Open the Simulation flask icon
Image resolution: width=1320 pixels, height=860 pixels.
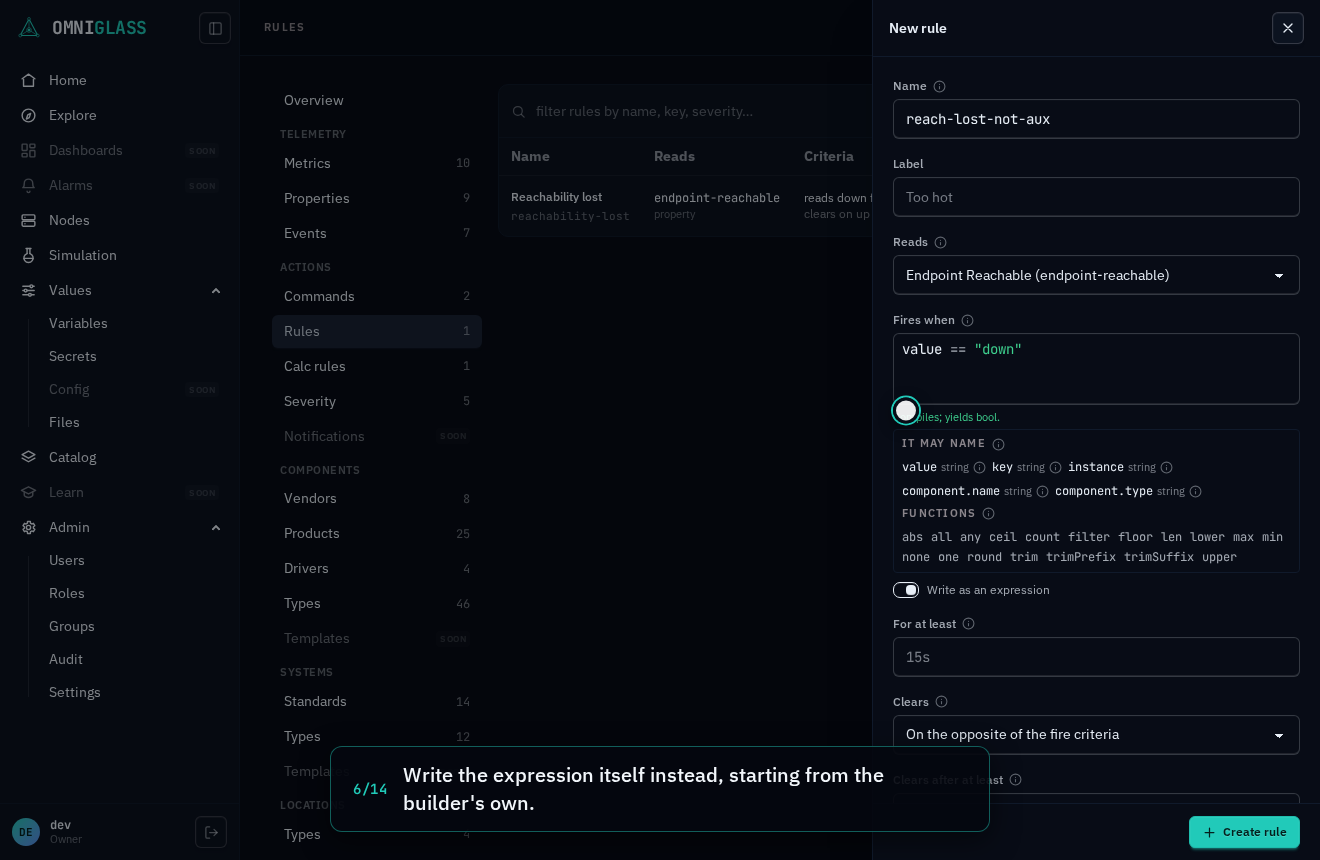[29, 255]
